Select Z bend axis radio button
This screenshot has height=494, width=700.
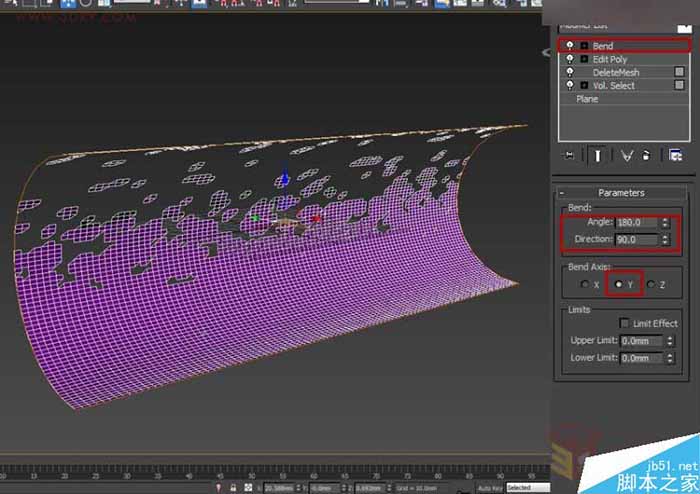point(651,285)
